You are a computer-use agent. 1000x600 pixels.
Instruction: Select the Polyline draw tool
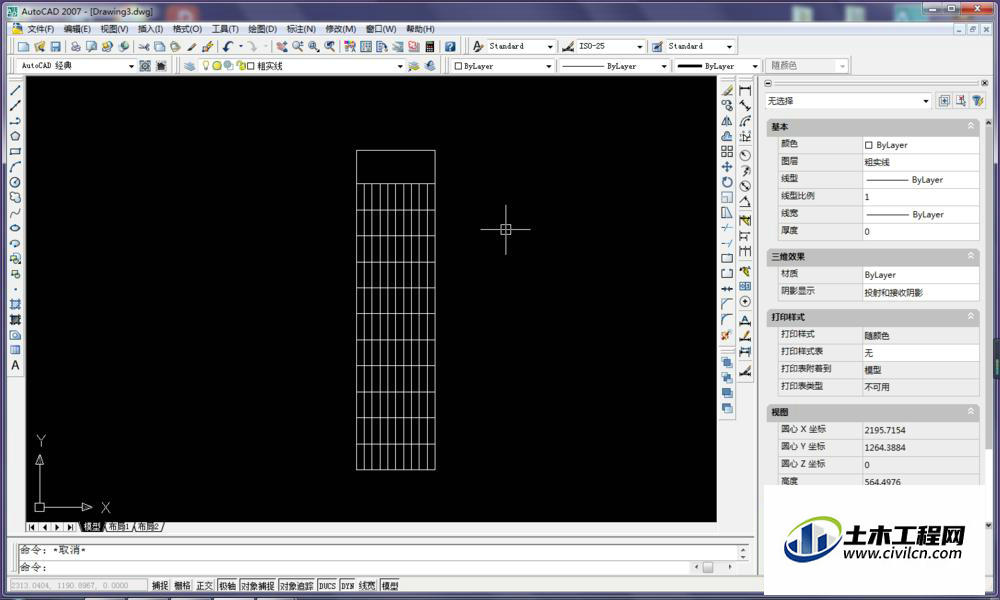click(x=15, y=121)
